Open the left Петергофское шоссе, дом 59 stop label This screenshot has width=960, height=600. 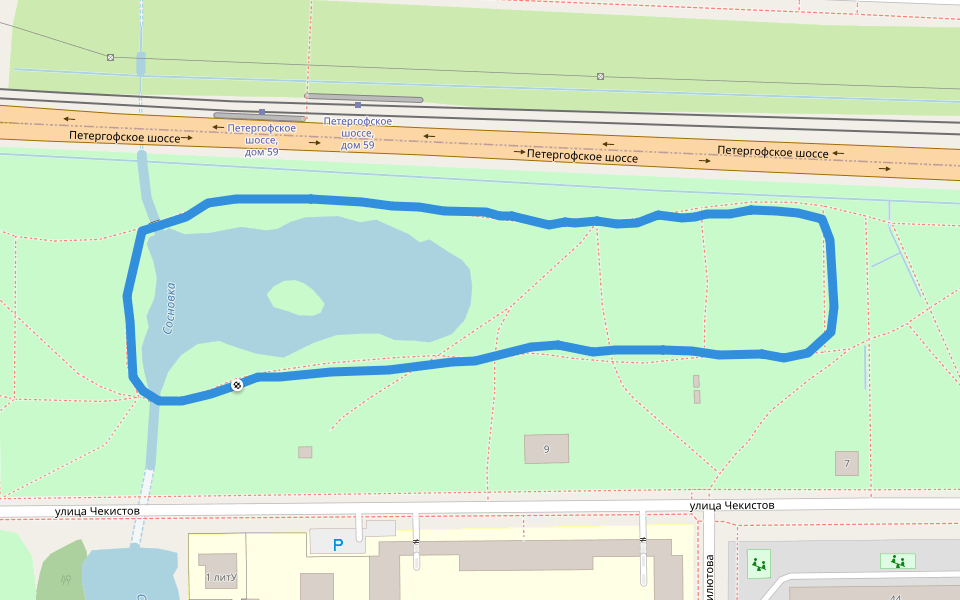(x=262, y=140)
